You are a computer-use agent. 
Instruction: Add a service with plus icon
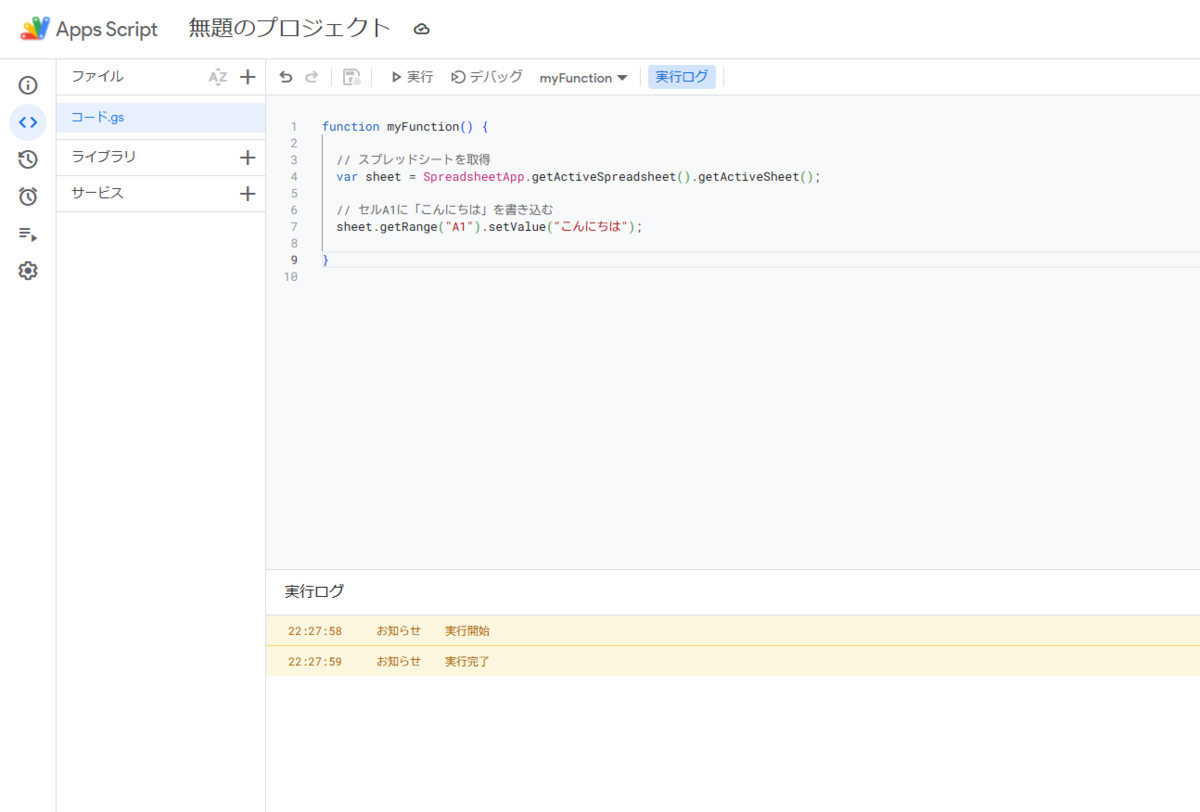[248, 194]
